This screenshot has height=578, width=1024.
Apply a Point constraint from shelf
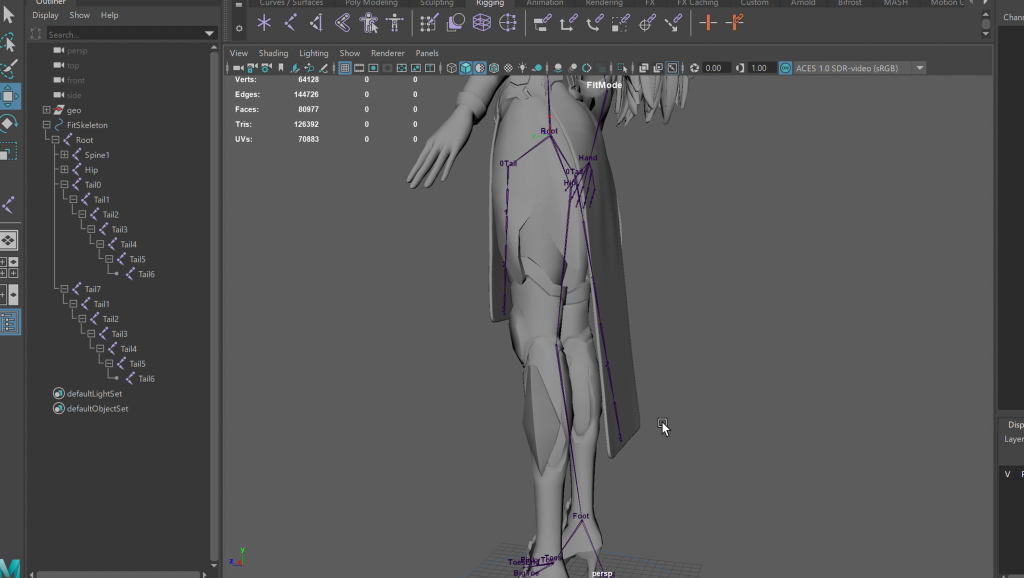click(x=568, y=23)
